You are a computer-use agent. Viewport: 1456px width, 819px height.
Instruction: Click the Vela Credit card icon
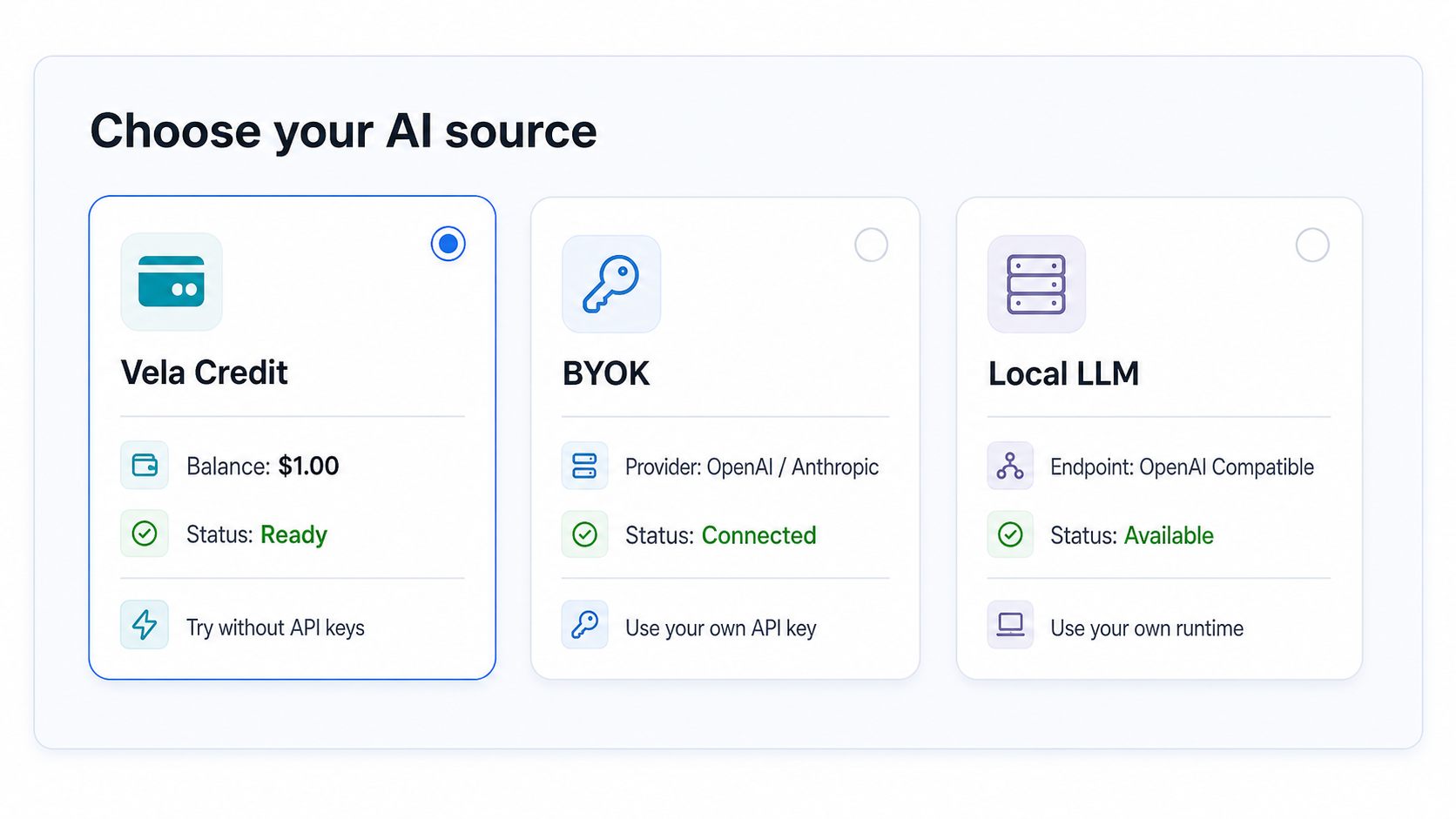[x=172, y=282]
